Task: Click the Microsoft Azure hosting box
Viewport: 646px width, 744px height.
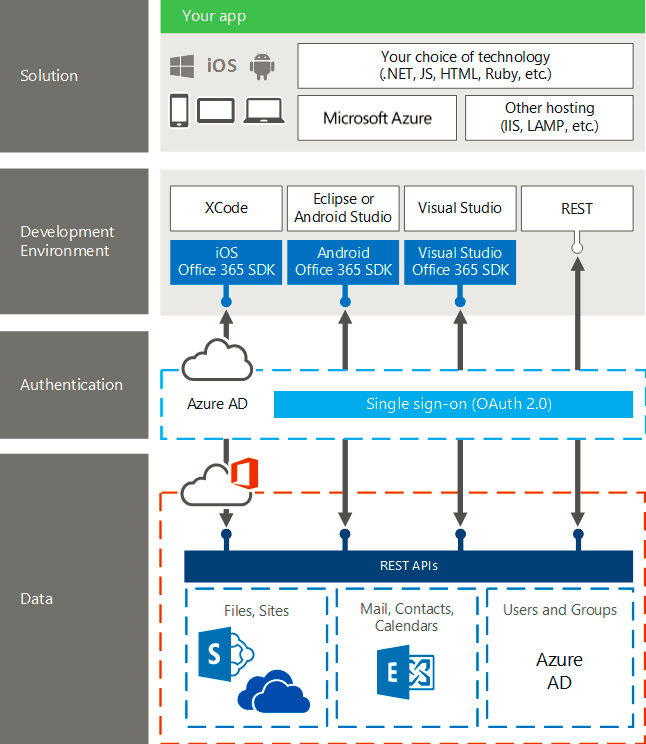Action: click(x=377, y=118)
